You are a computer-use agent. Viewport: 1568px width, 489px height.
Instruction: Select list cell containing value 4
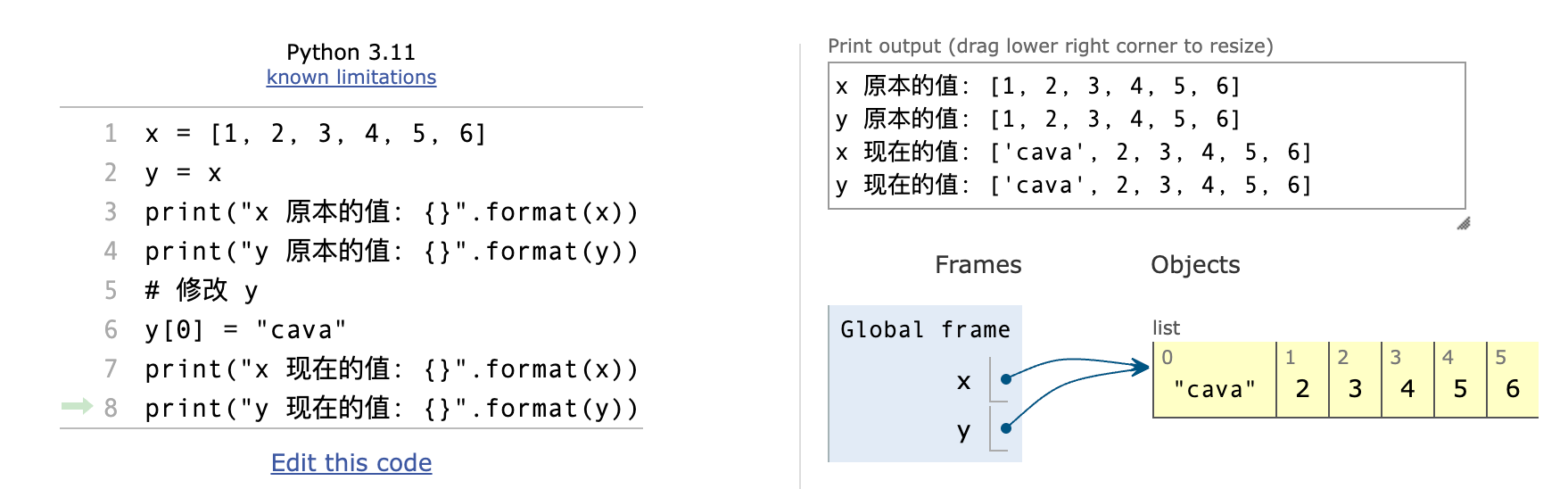(1407, 379)
